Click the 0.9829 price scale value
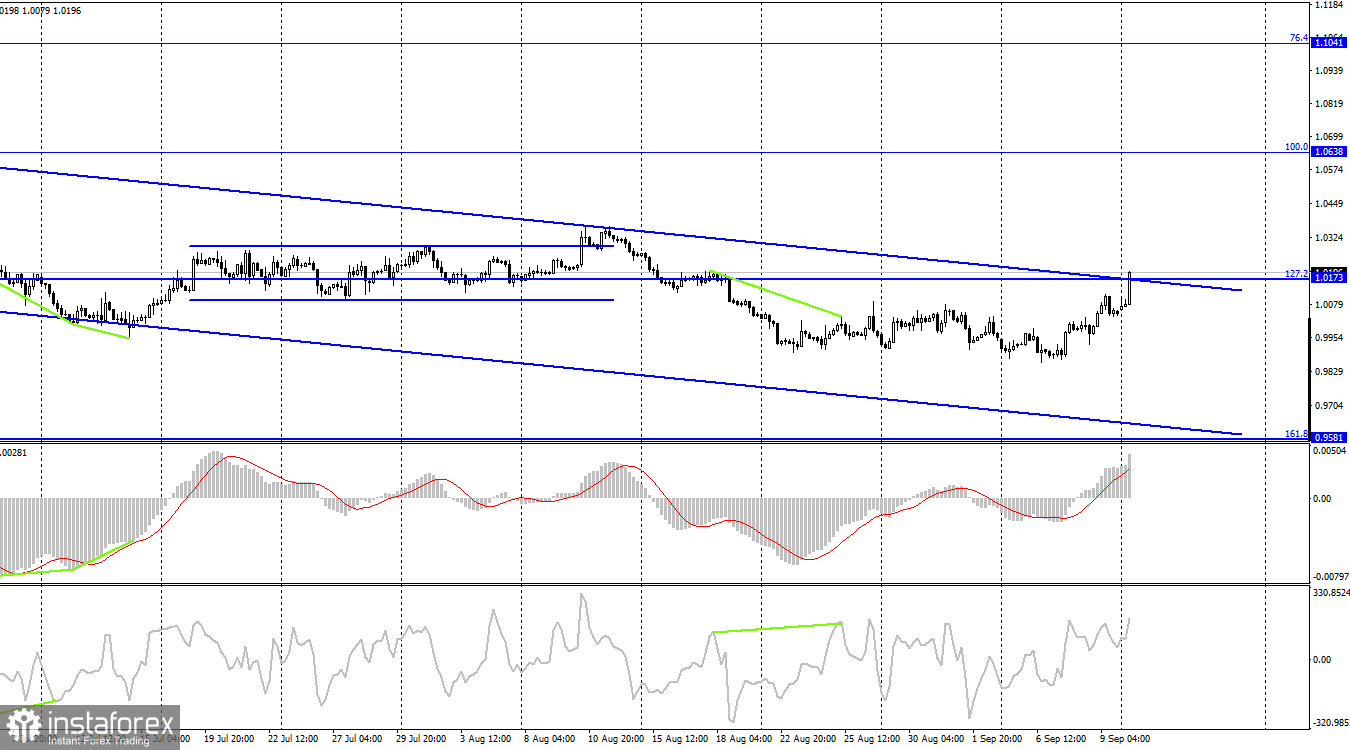 click(1330, 373)
